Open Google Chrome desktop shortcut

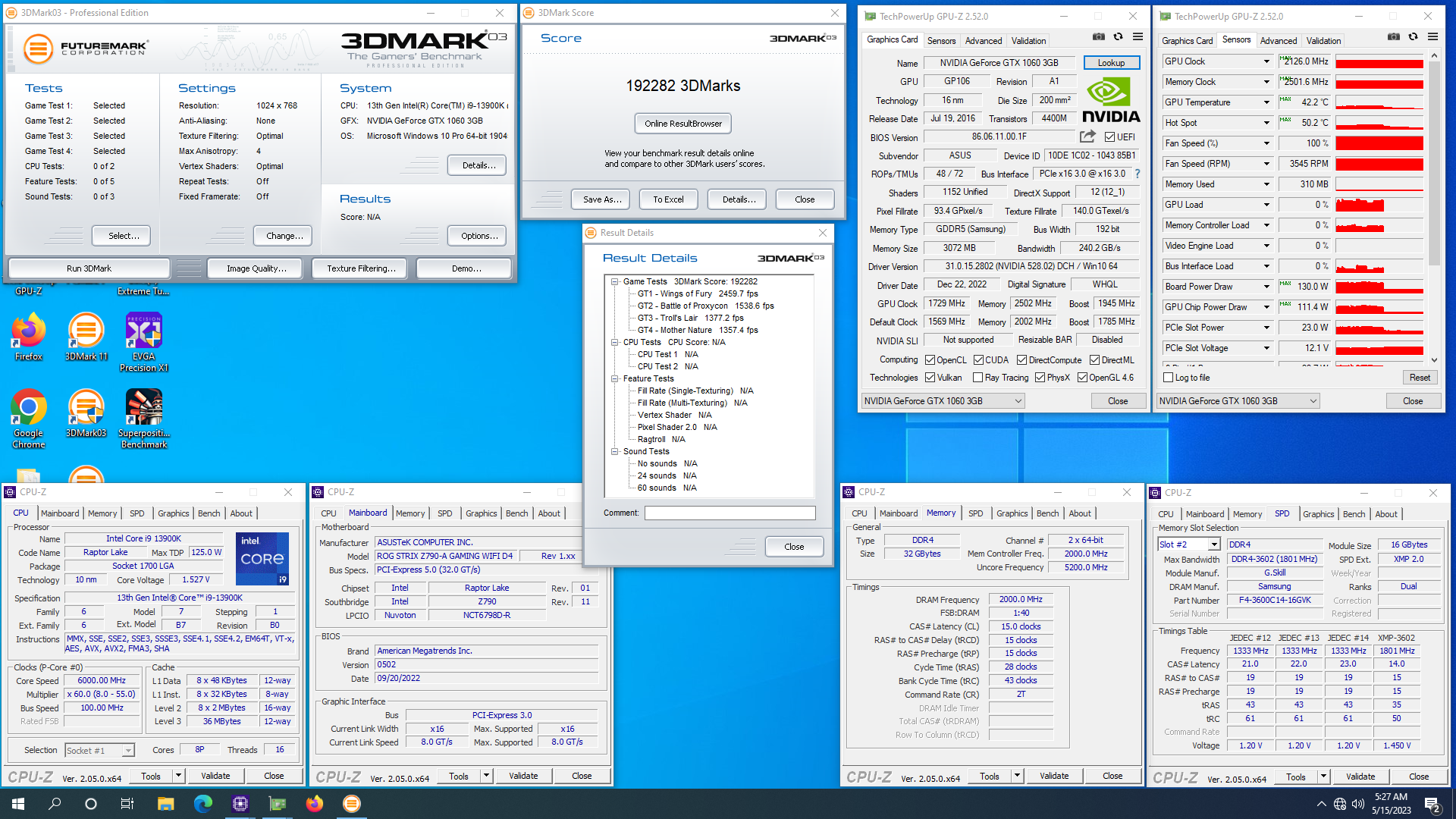[29, 419]
